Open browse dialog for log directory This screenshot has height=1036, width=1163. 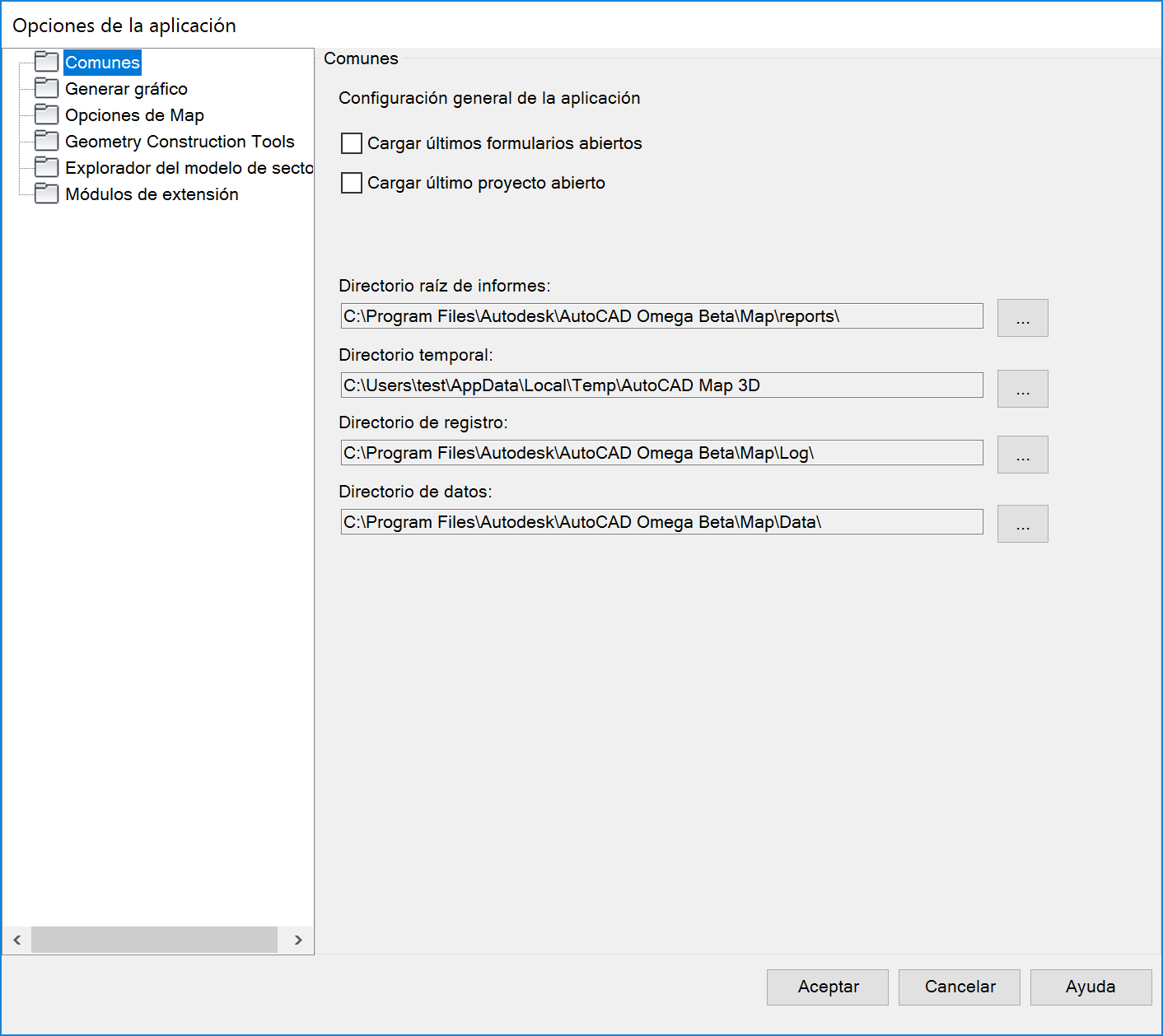(1022, 455)
